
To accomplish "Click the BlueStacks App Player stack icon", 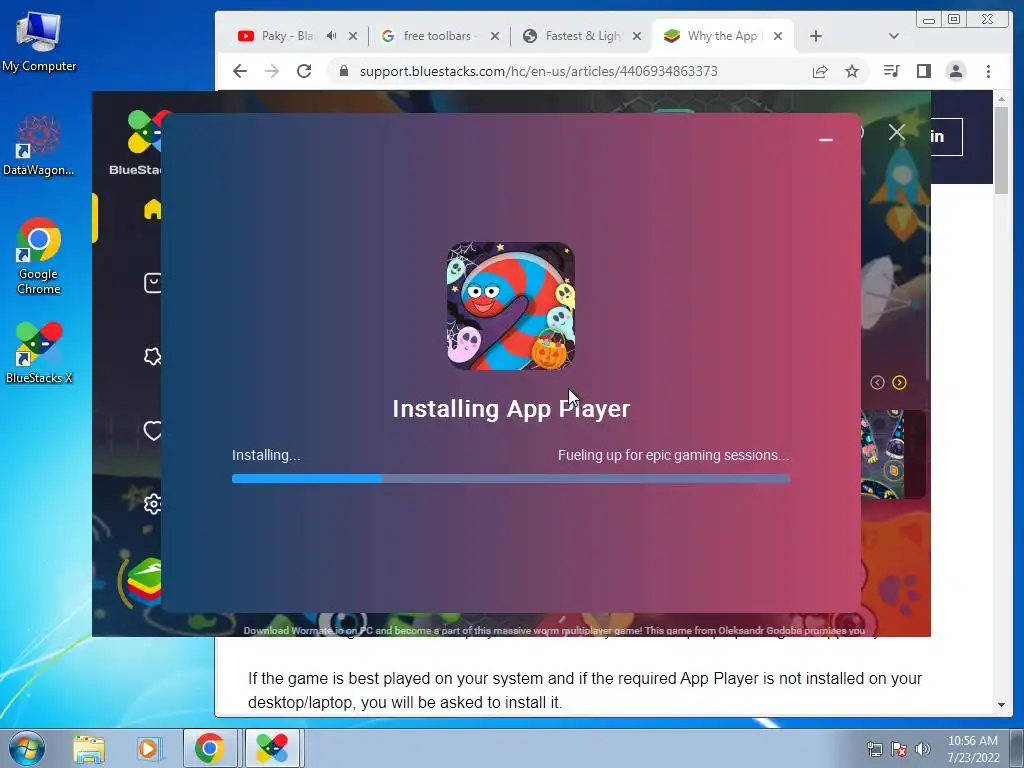I will (144, 581).
